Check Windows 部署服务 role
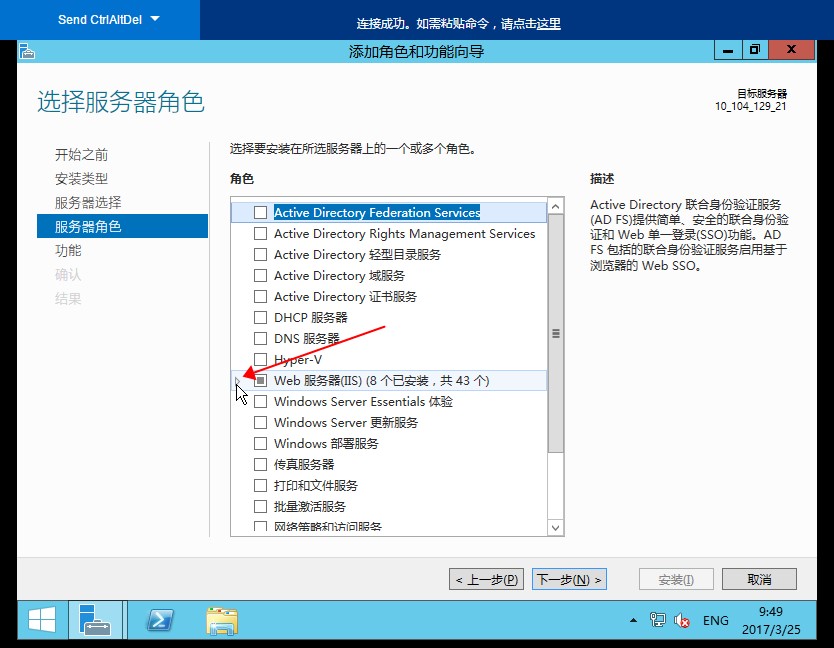The width and height of the screenshot is (834, 648). [x=260, y=444]
